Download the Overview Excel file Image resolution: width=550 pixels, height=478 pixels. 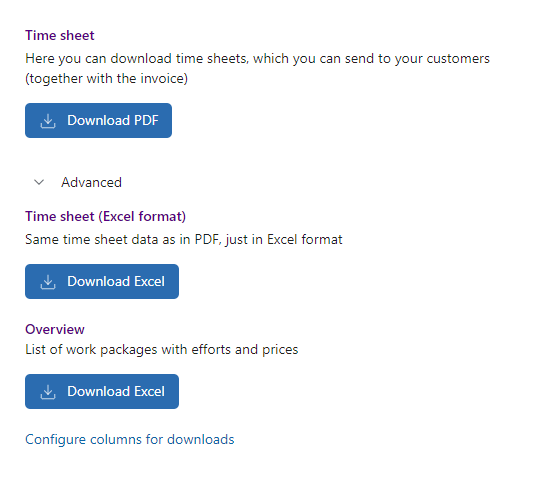(x=102, y=391)
